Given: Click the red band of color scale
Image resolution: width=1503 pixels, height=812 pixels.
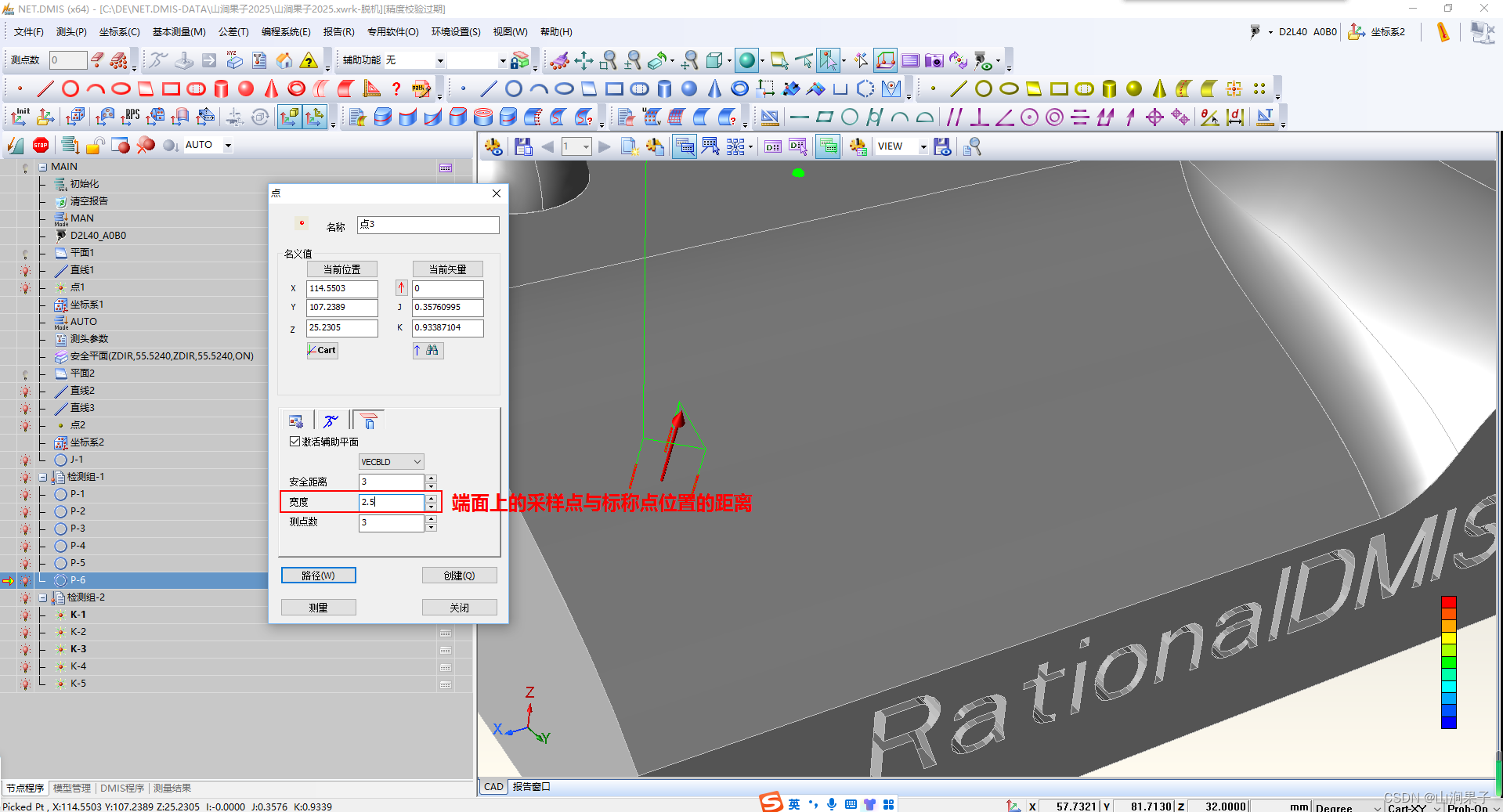Looking at the screenshot, I should point(1448,602).
